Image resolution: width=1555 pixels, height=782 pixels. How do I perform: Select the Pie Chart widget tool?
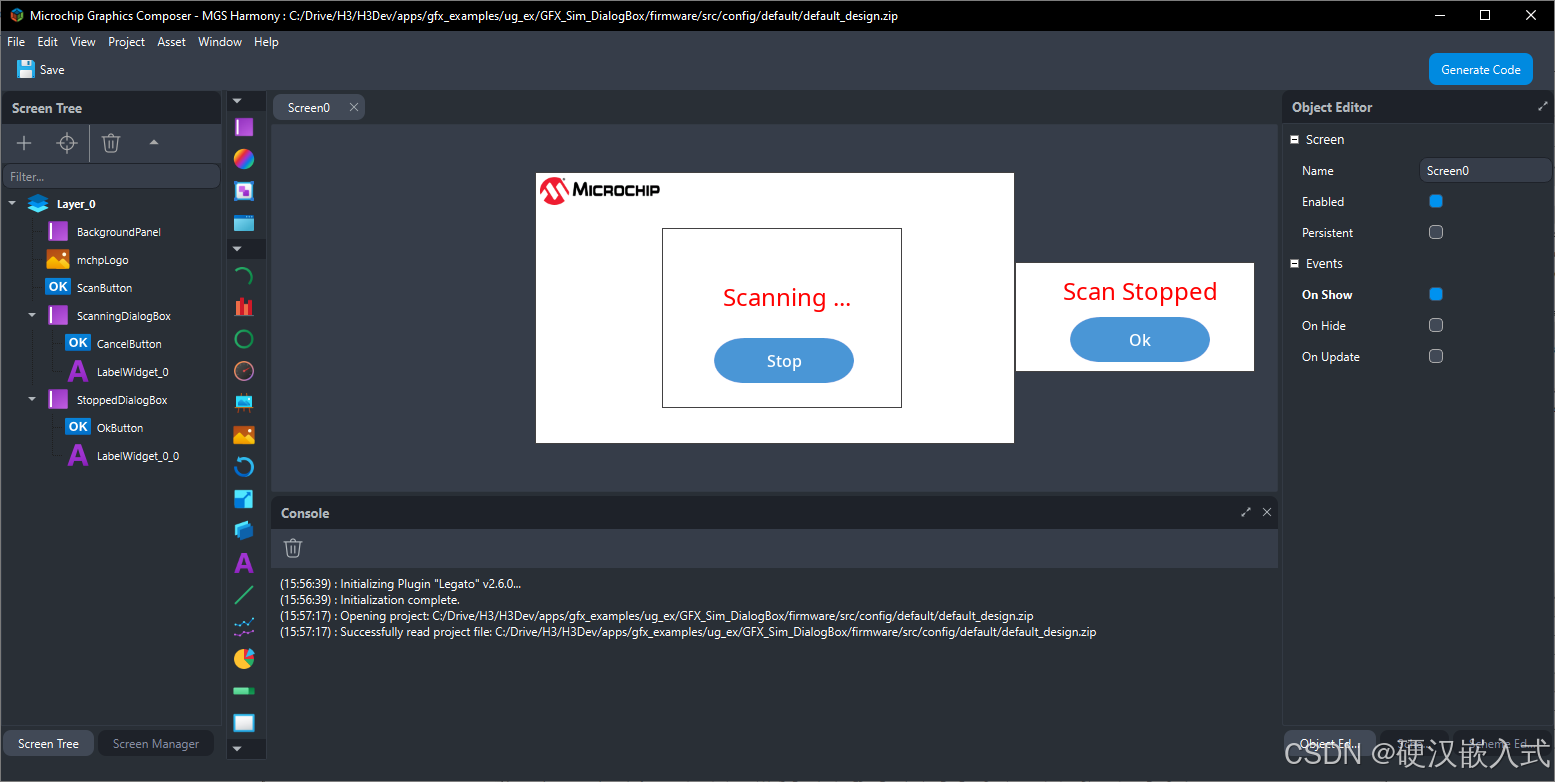244,659
